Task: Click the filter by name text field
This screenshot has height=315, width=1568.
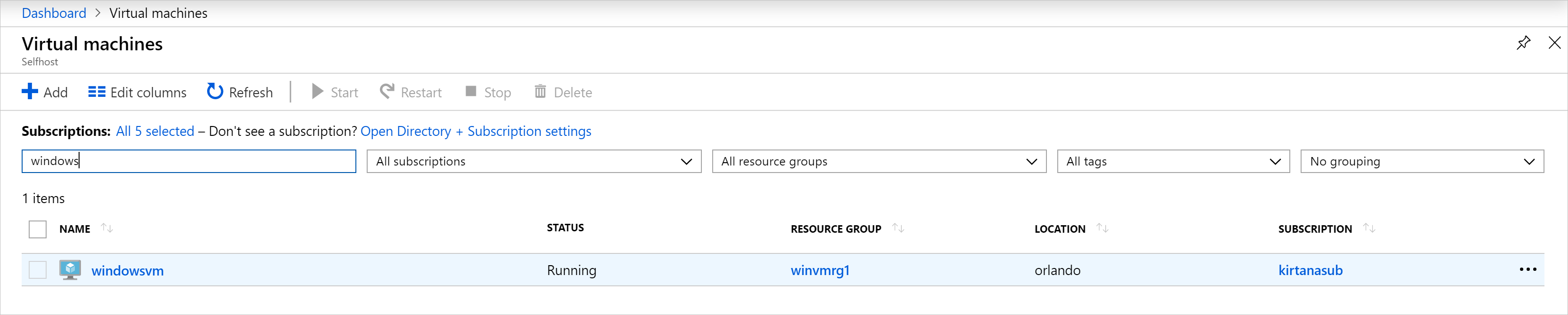Action: click(x=189, y=162)
